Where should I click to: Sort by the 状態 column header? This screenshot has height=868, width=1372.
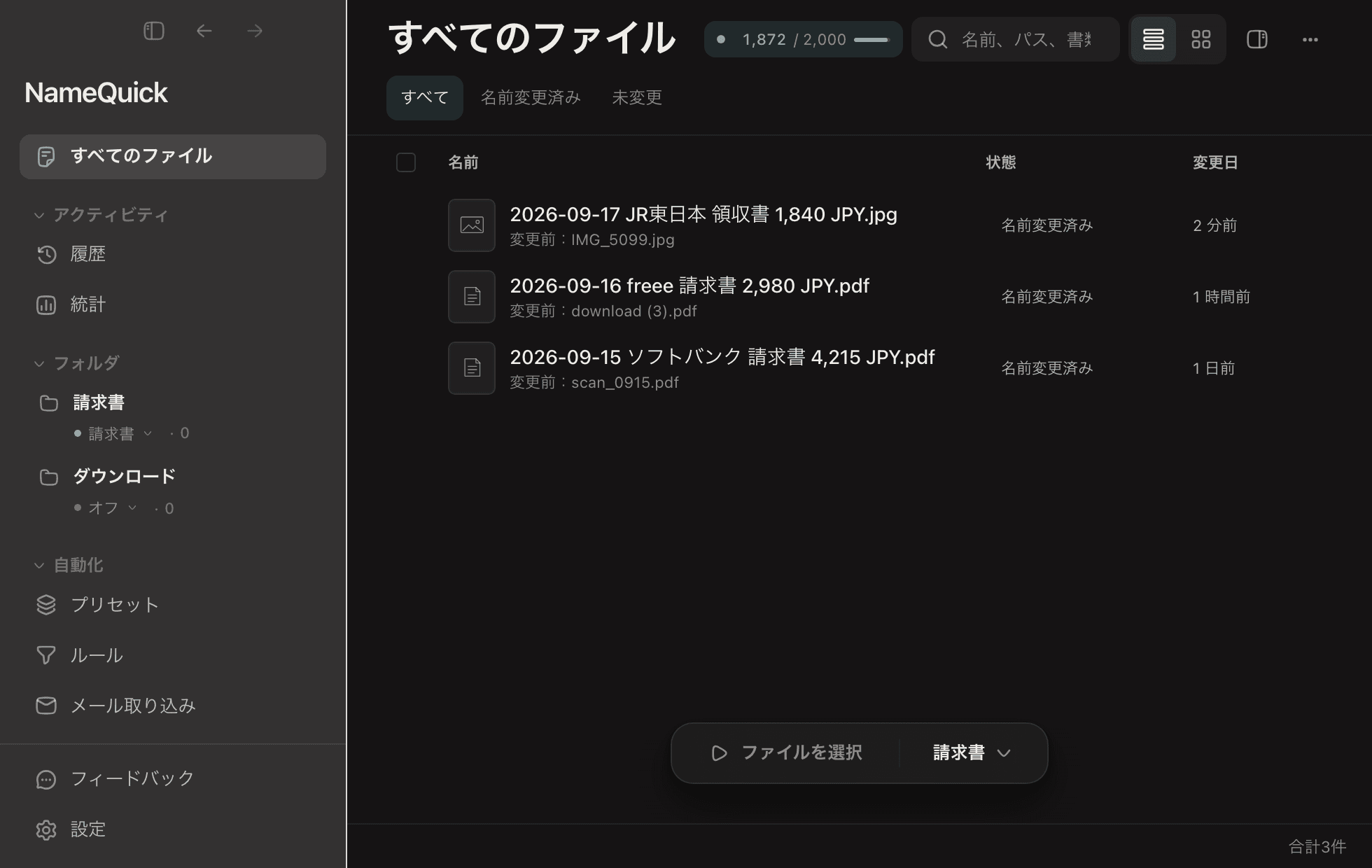tap(1001, 162)
